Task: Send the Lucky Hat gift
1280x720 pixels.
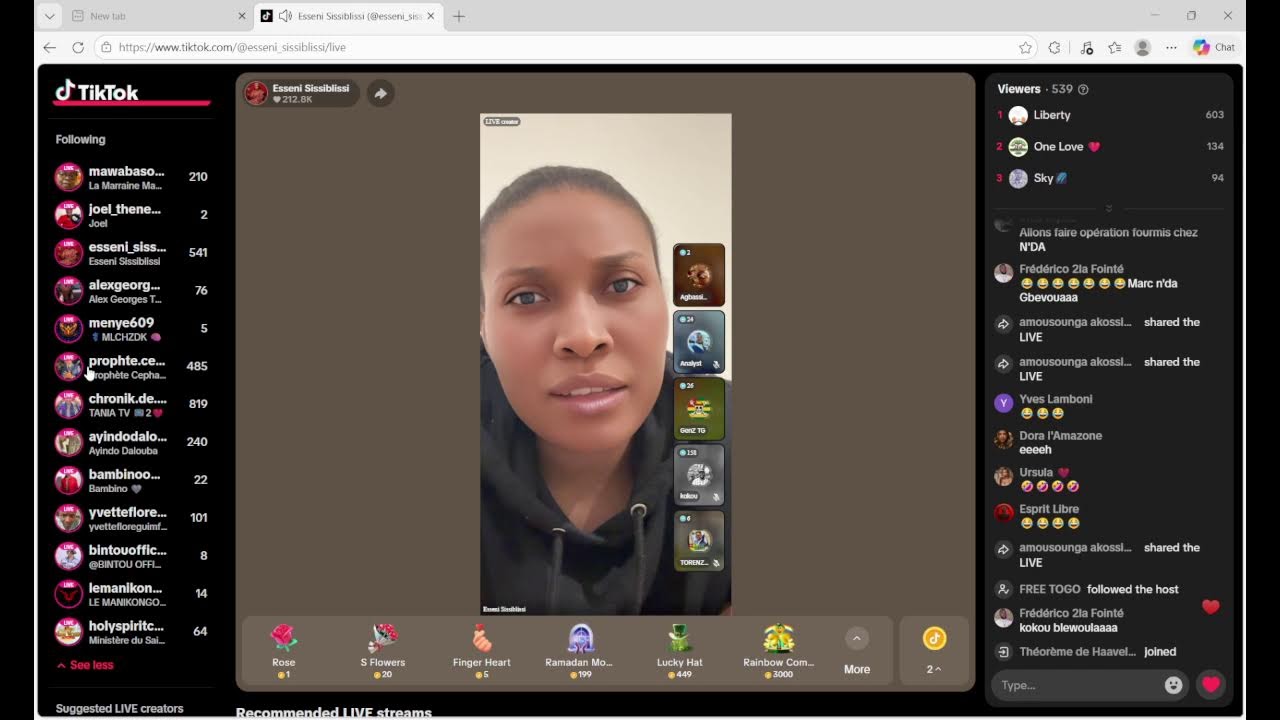Action: tap(680, 651)
